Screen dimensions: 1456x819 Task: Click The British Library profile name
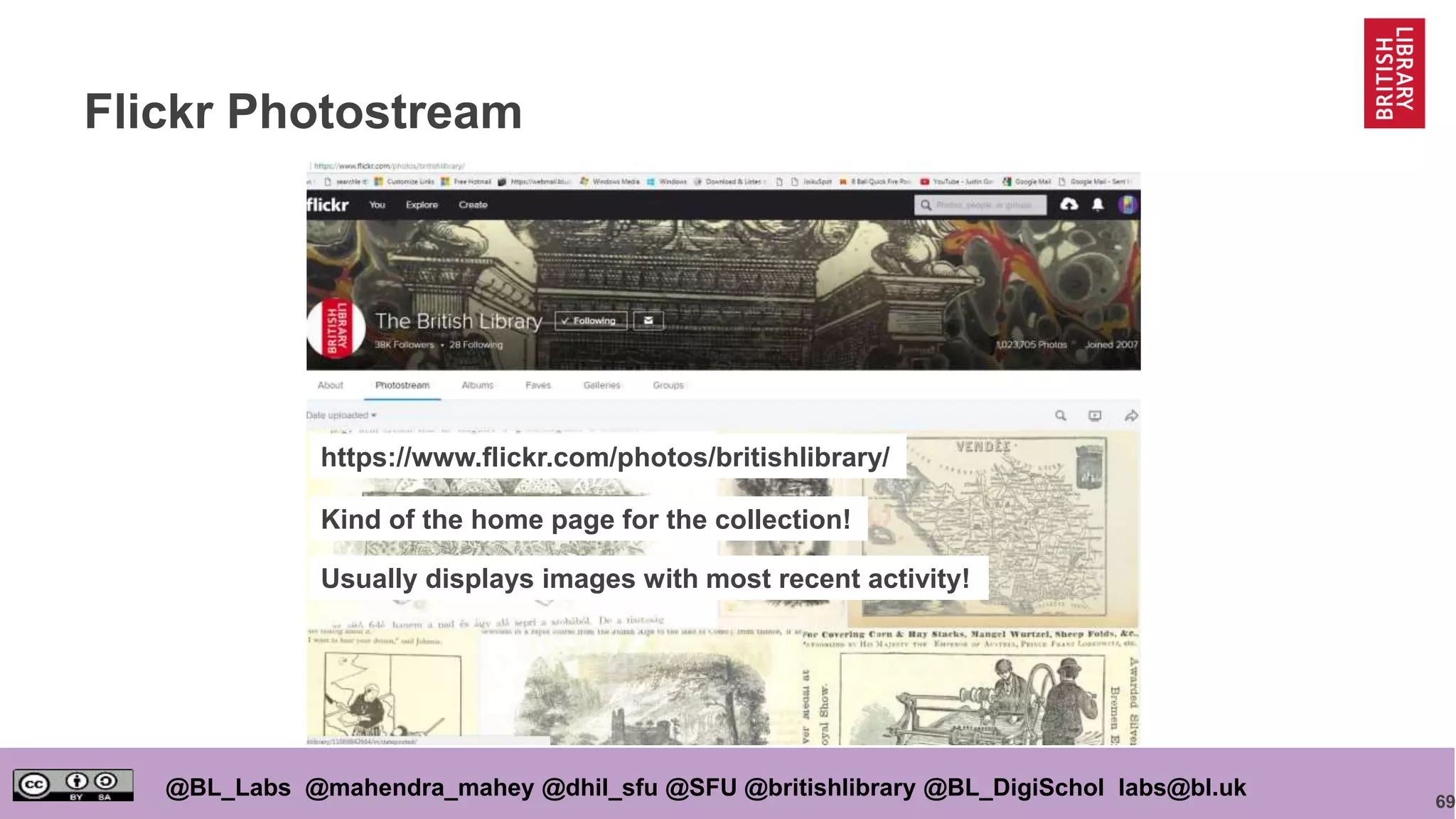tap(459, 321)
